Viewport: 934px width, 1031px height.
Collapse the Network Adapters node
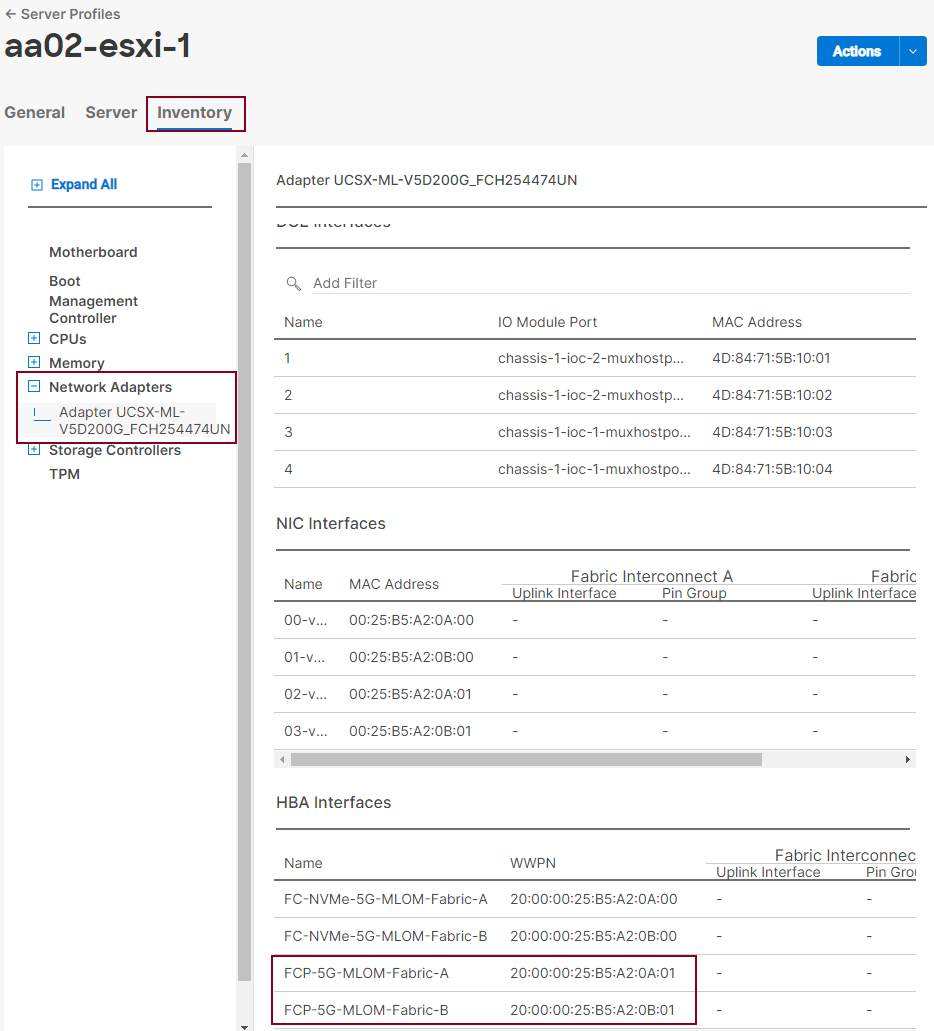click(x=34, y=387)
